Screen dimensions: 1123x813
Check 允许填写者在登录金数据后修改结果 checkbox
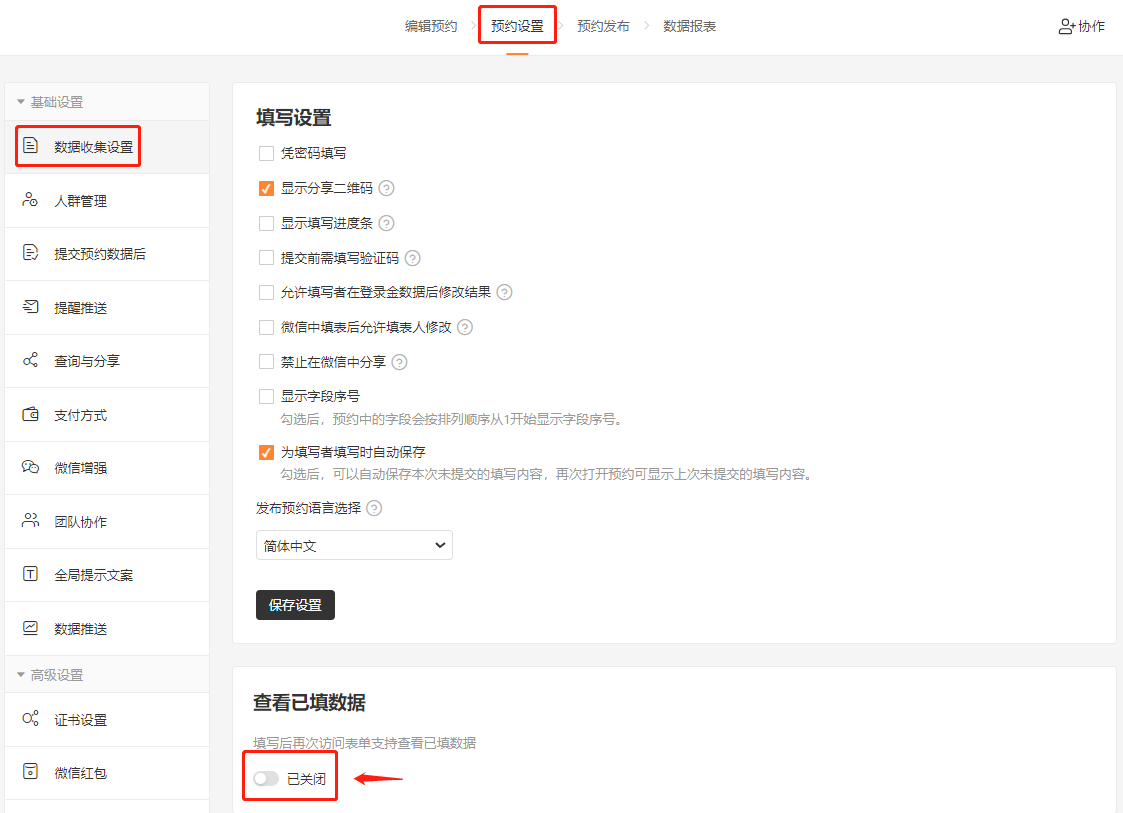[266, 292]
